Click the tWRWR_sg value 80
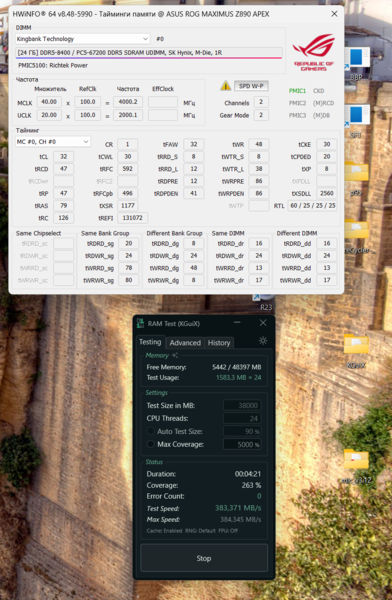The image size is (392, 600). click(129, 280)
